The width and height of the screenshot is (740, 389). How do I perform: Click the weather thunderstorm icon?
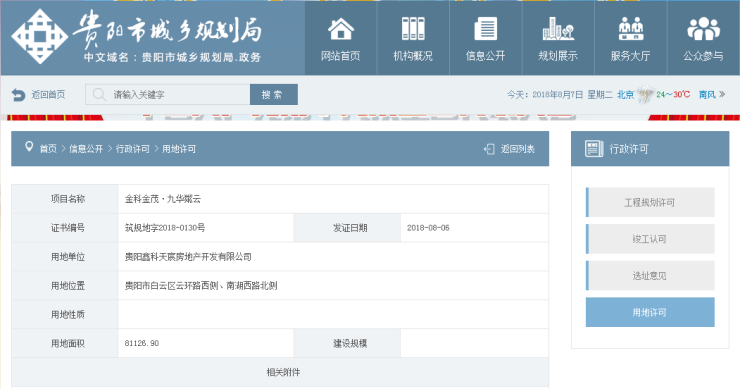click(645, 94)
